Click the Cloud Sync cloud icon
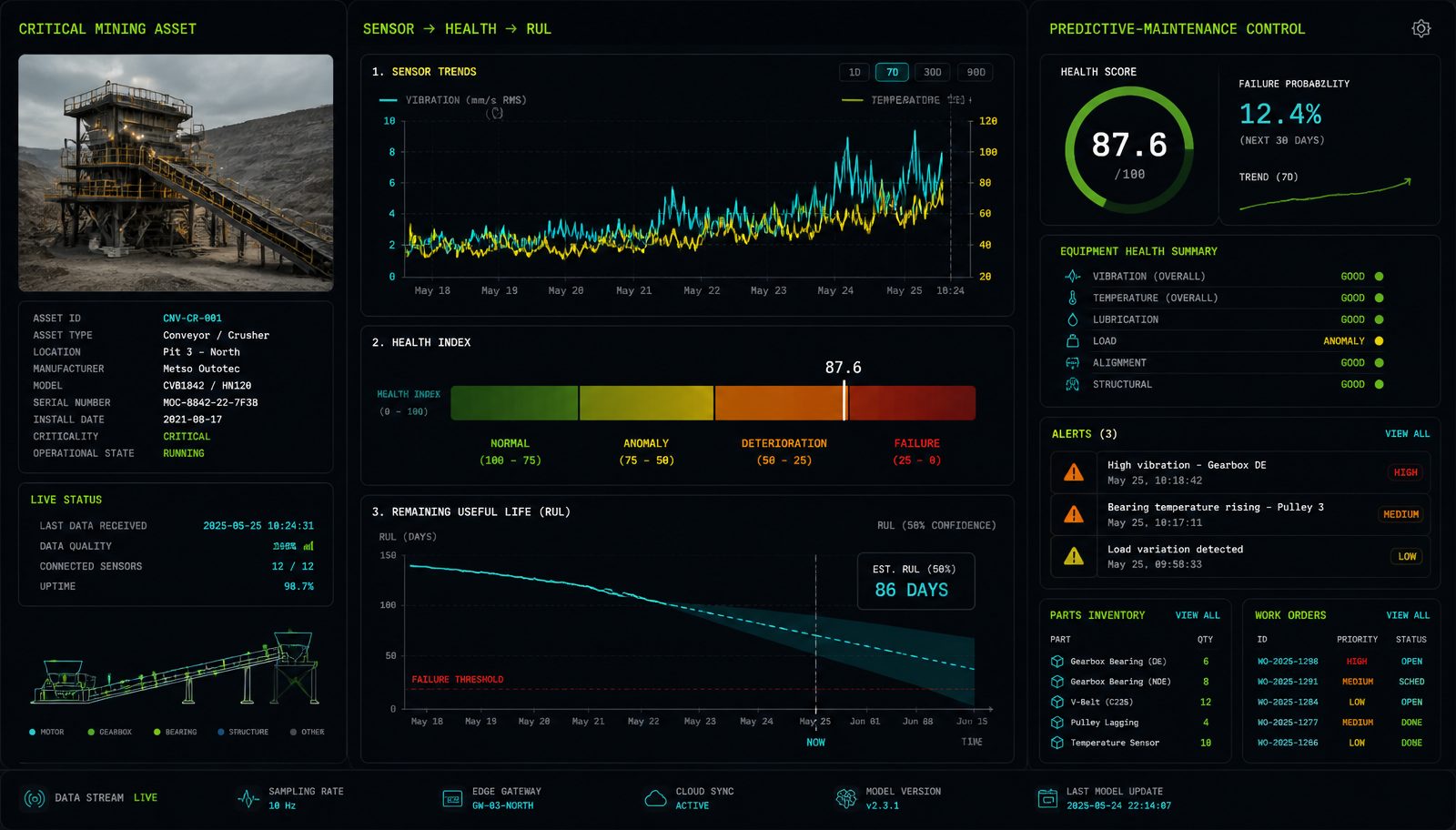The image size is (1456, 830). coord(655,799)
